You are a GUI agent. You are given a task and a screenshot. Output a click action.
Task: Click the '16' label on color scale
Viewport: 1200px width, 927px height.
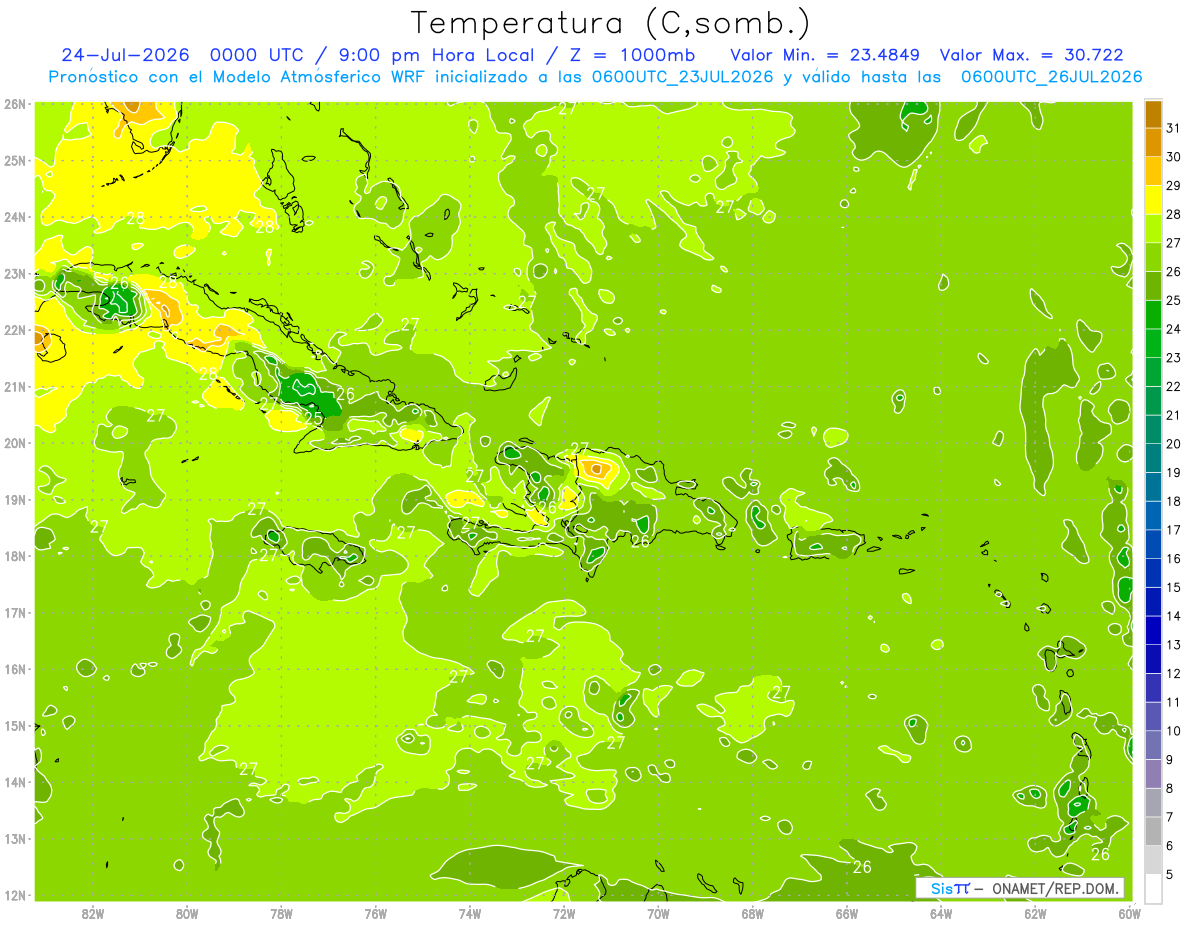[1174, 558]
